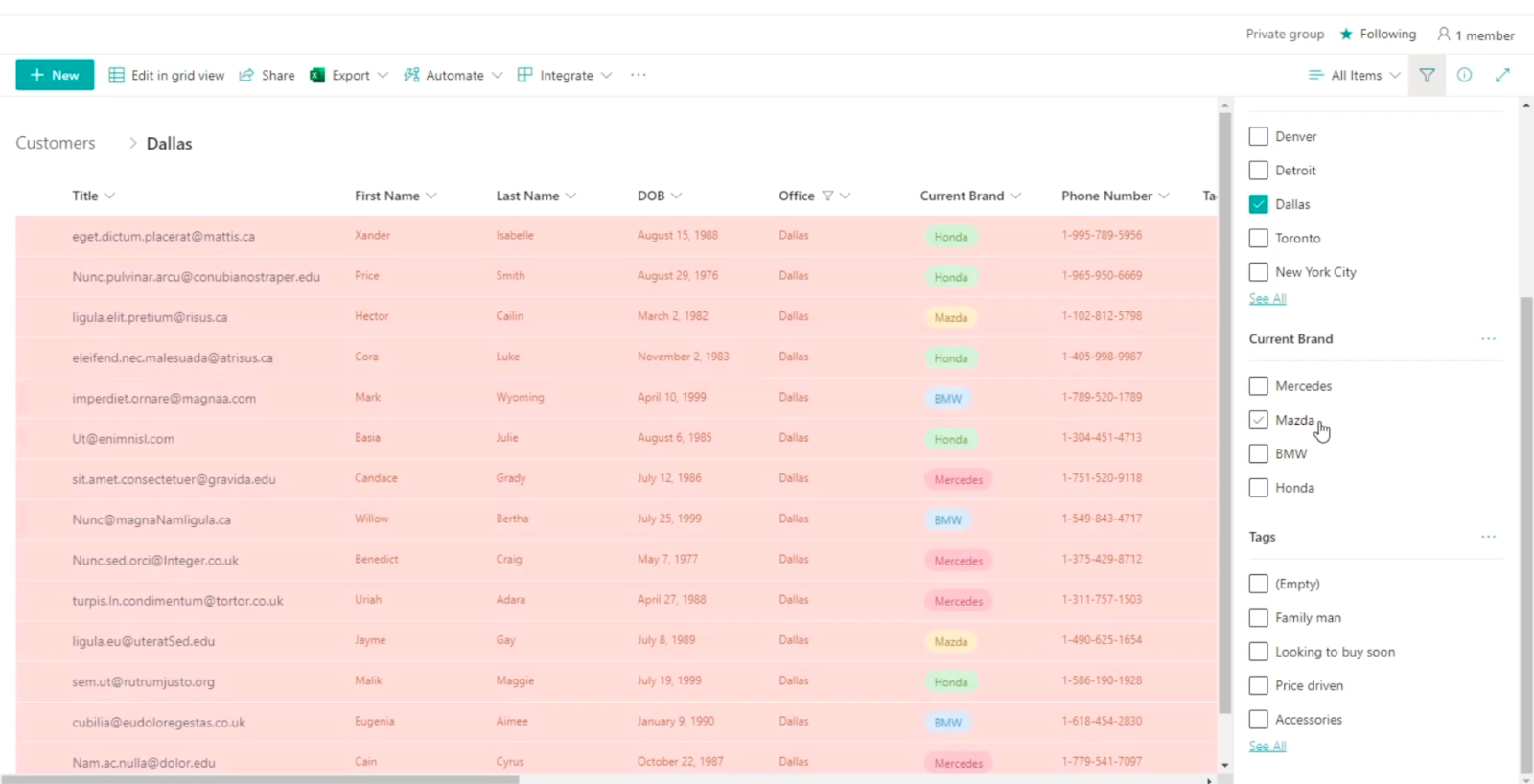Open the filters pane funnel icon
This screenshot has width=1534, height=784.
1427,75
